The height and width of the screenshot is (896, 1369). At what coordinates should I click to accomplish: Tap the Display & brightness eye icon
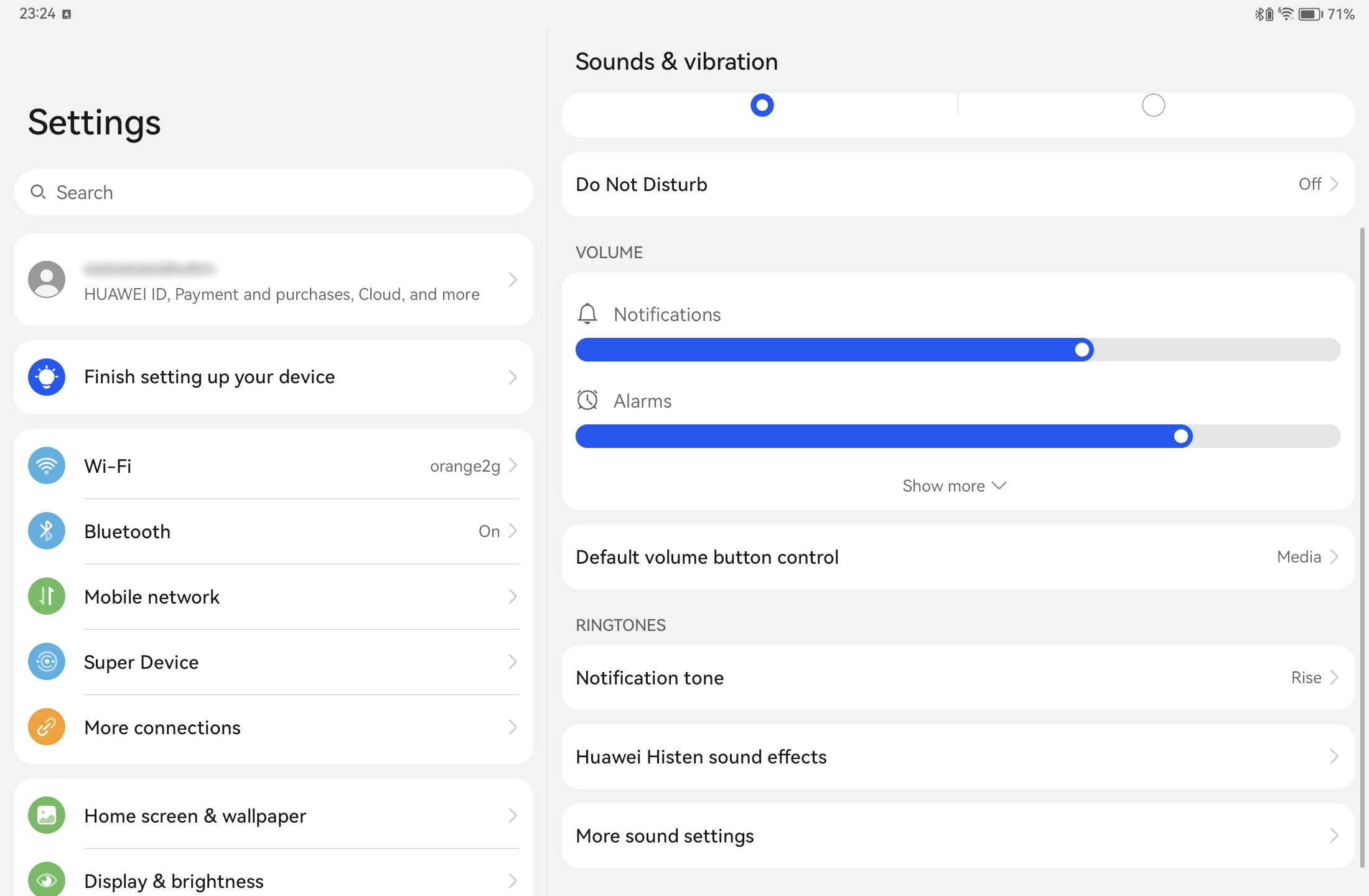pos(47,880)
